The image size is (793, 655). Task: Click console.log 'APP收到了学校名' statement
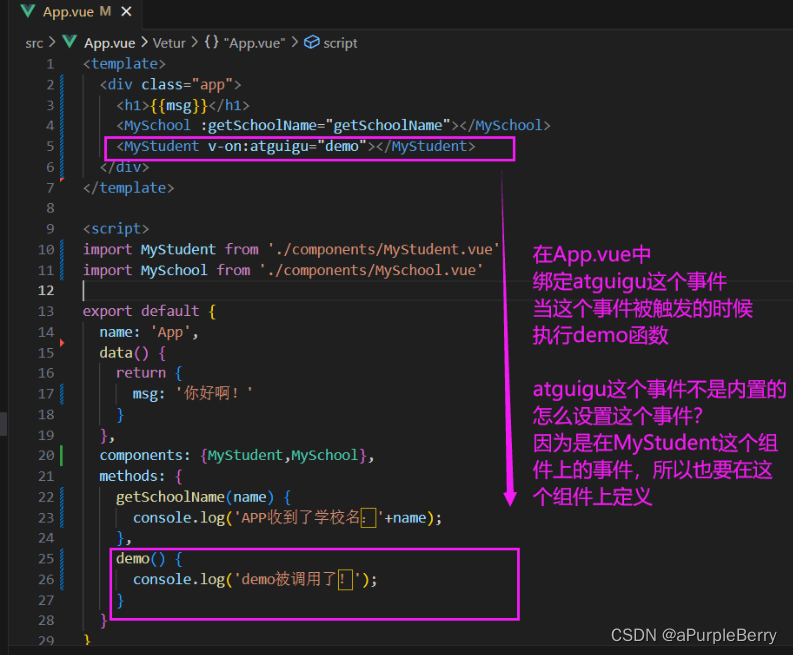287,518
